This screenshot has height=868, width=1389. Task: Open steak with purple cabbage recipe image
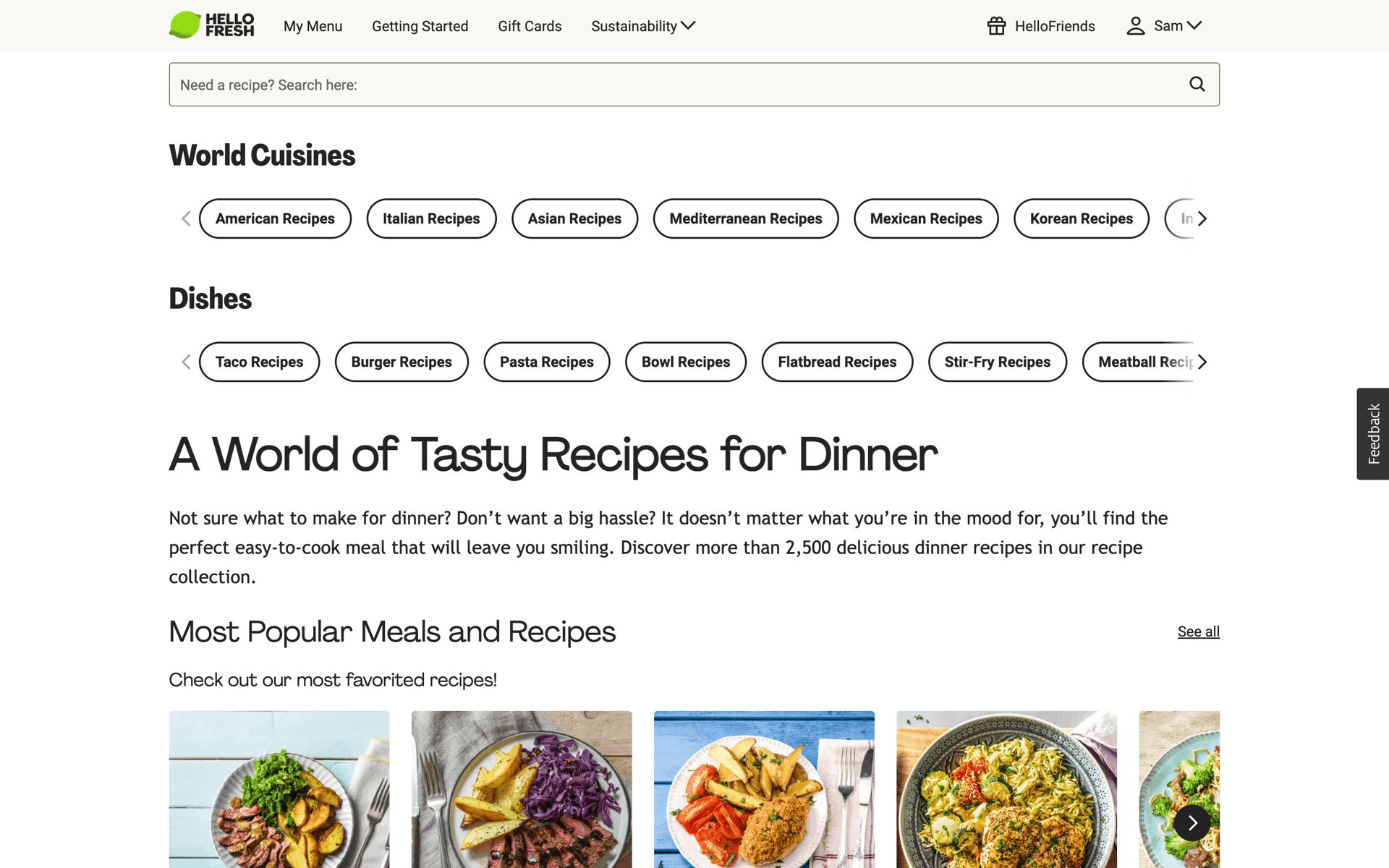[x=522, y=789]
